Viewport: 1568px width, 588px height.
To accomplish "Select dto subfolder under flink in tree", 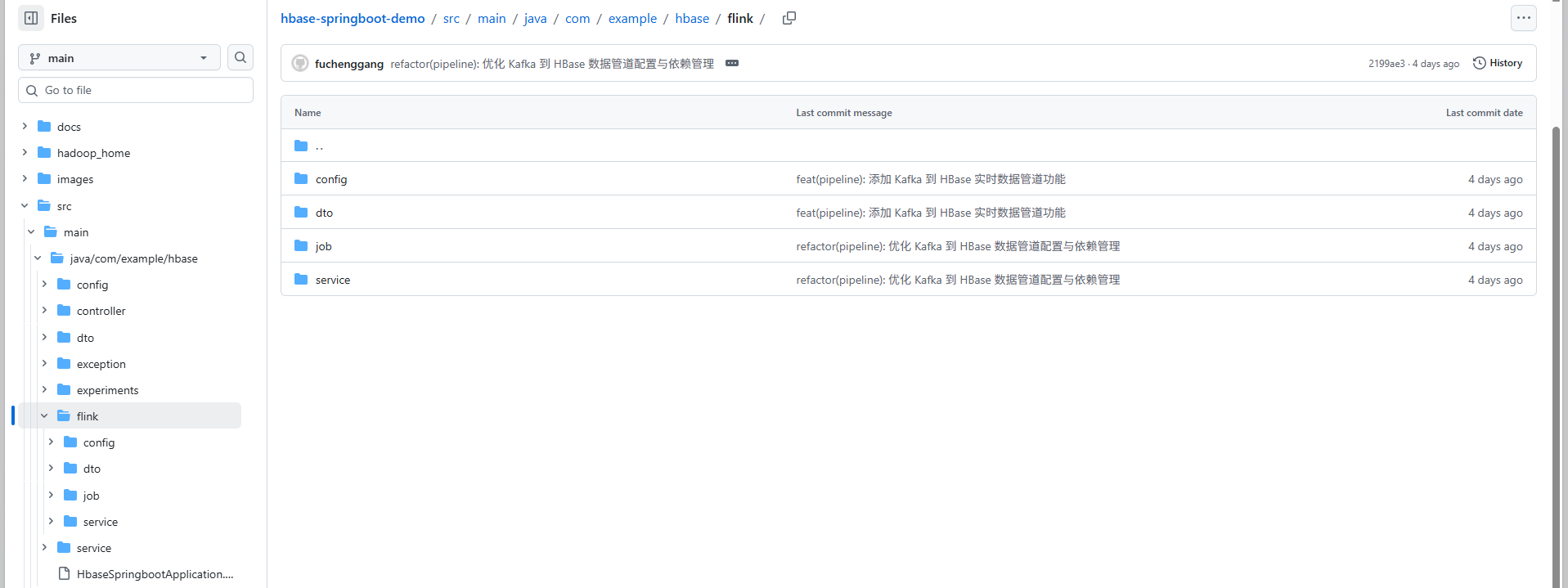I will [92, 469].
